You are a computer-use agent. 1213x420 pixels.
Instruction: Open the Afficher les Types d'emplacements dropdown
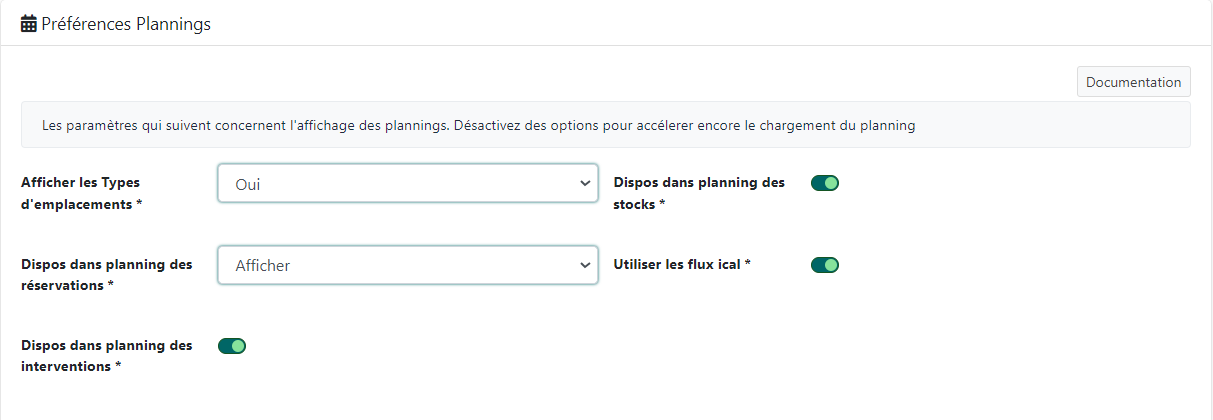(x=407, y=184)
